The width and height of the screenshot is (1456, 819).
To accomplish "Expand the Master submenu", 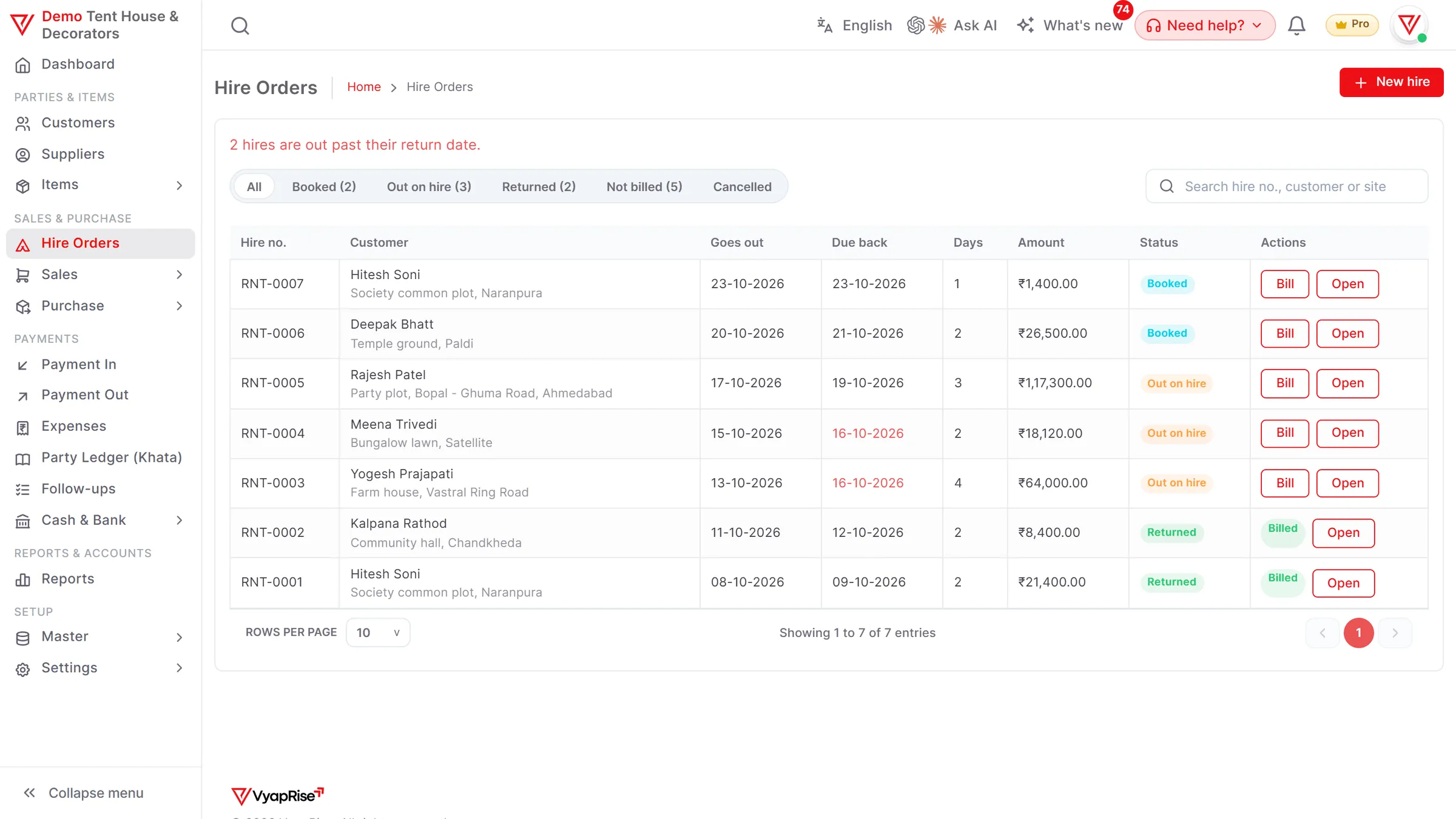I will [179, 637].
